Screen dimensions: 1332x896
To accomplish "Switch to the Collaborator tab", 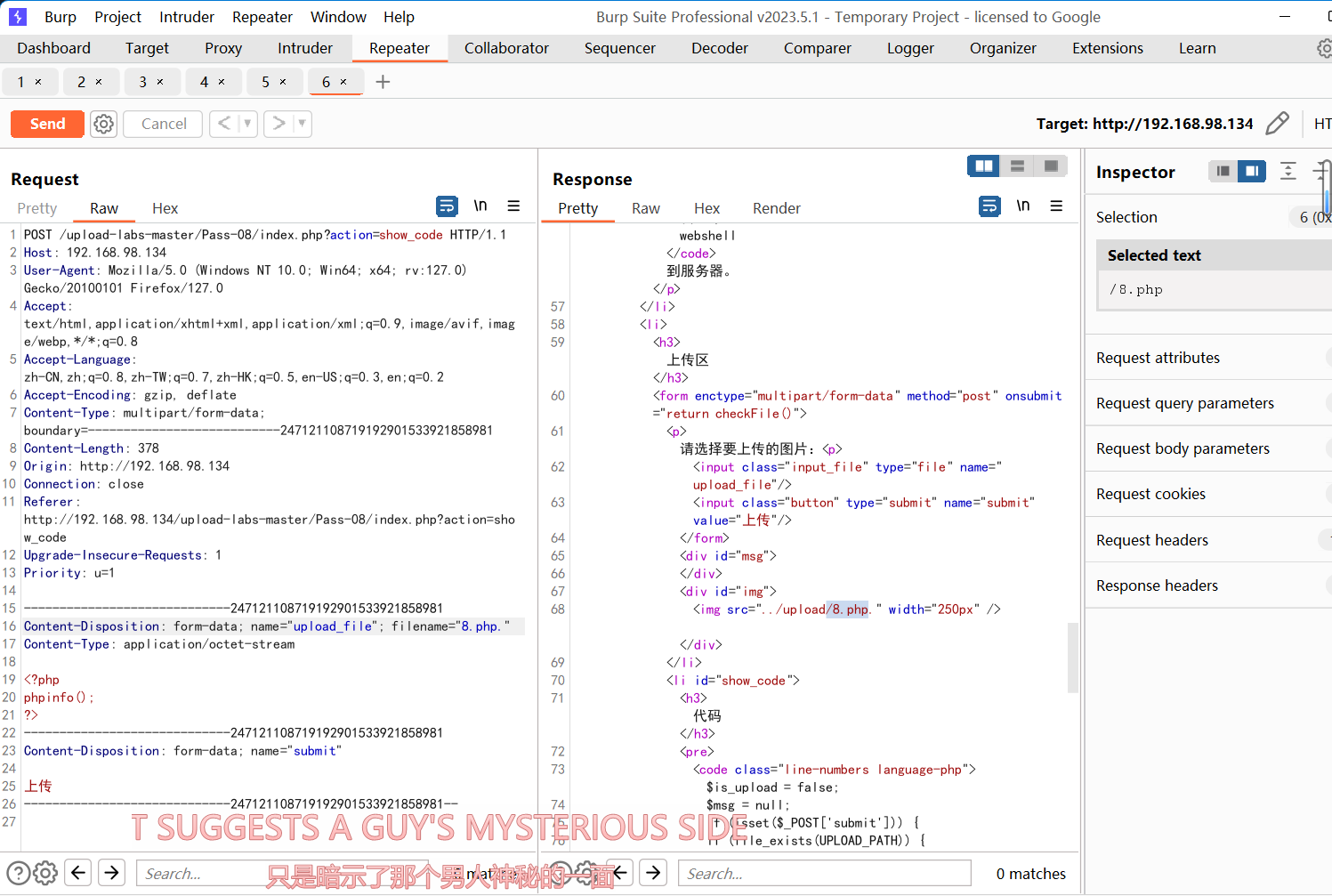I will point(506,48).
